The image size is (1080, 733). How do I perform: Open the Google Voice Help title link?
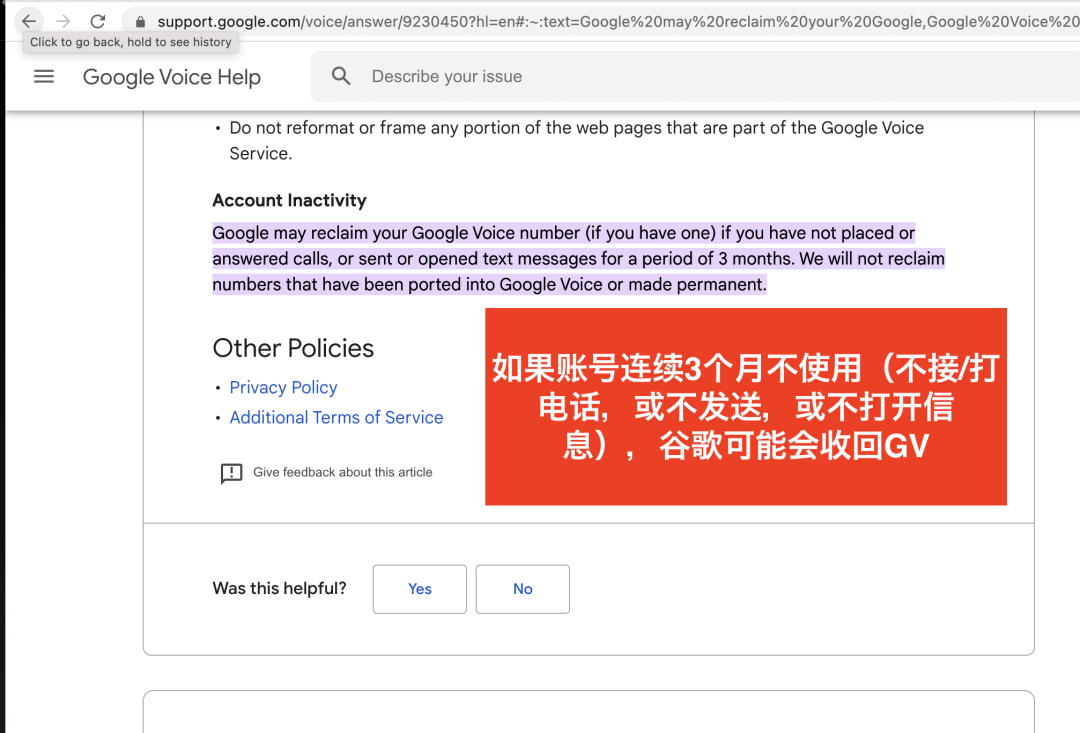pyautogui.click(x=172, y=77)
